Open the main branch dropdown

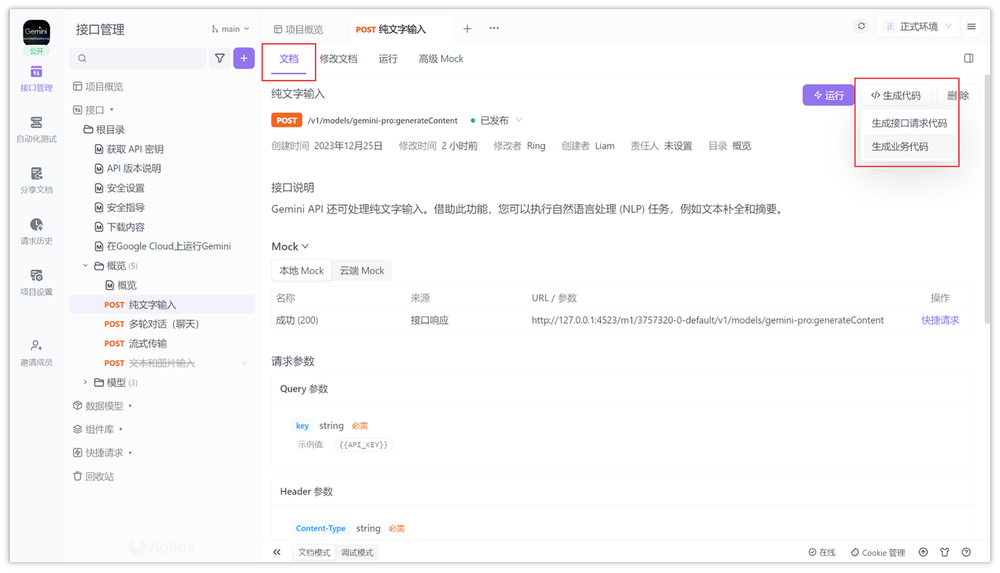(x=230, y=29)
